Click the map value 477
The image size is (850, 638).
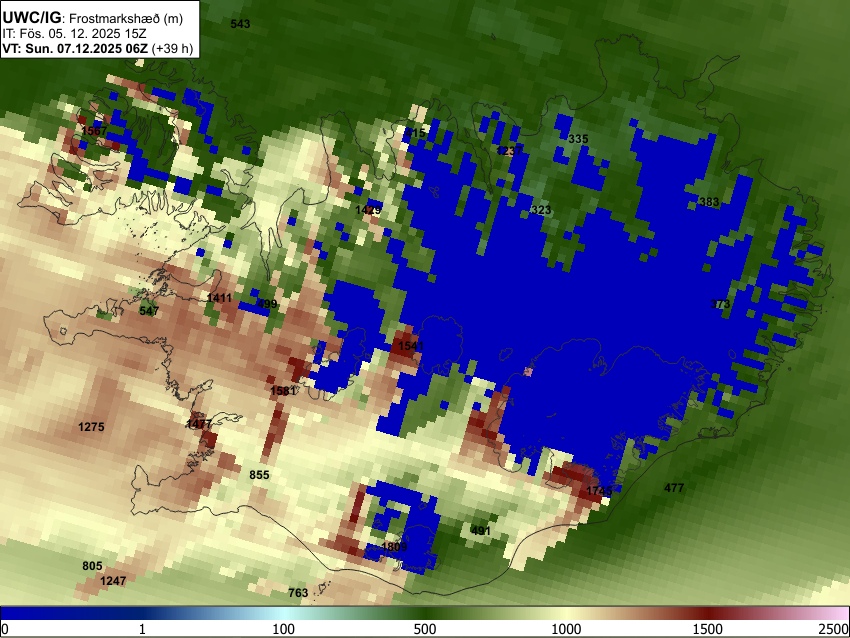pyautogui.click(x=674, y=488)
